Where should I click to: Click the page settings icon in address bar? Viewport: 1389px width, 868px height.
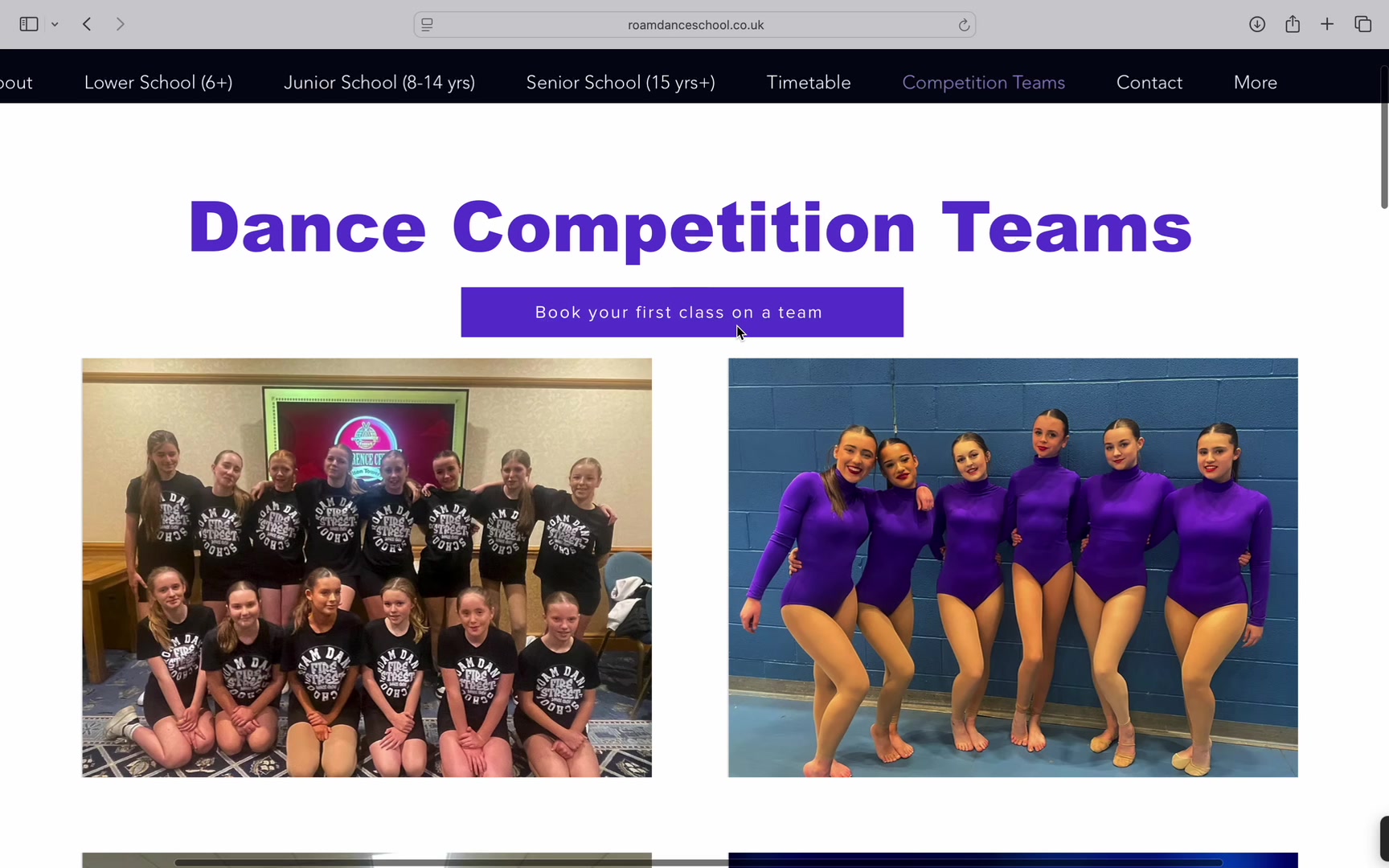coord(428,25)
